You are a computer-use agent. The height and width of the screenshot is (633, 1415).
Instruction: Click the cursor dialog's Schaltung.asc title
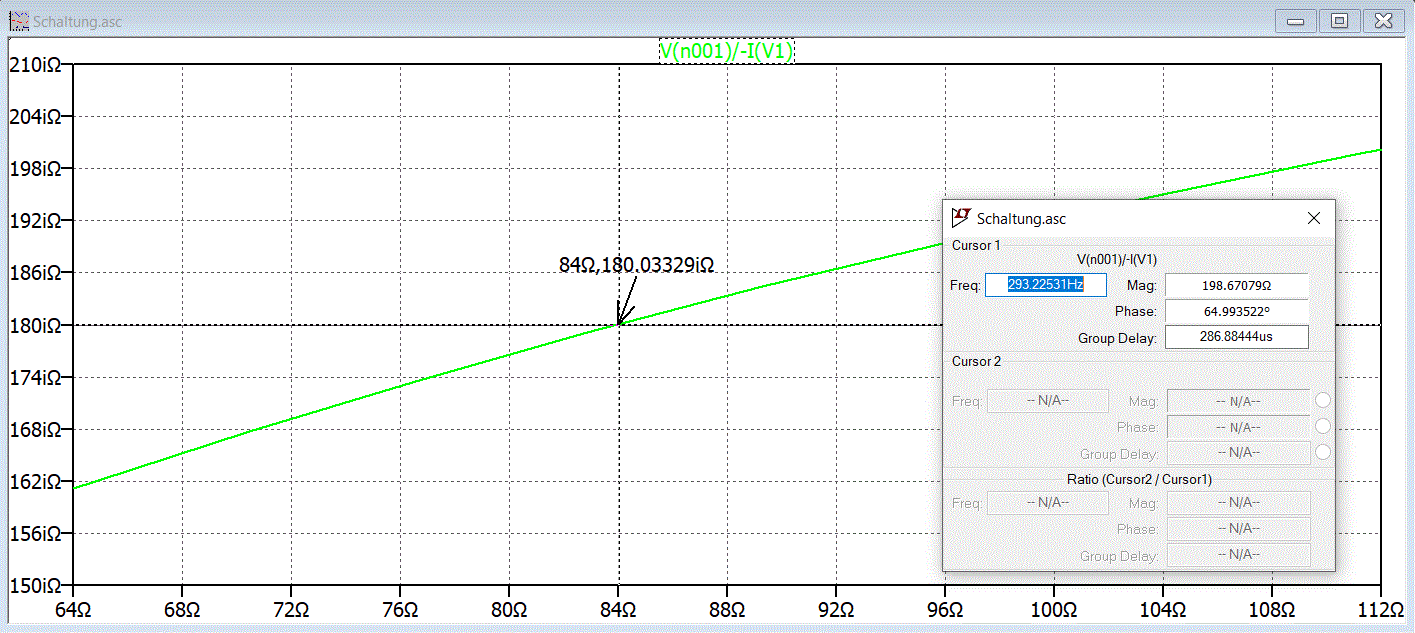1021,218
